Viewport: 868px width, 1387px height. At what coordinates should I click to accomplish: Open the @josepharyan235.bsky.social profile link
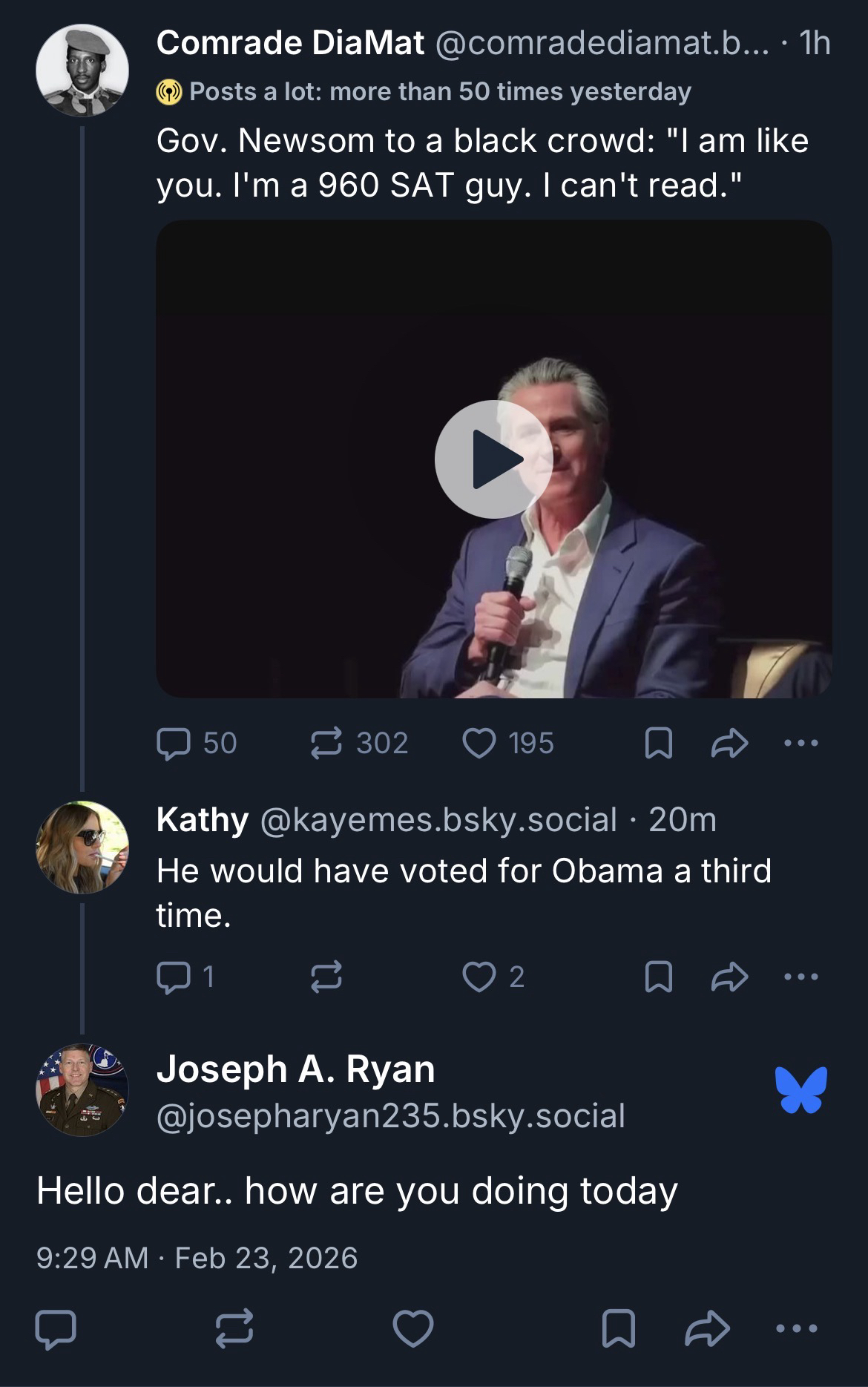coord(390,1115)
